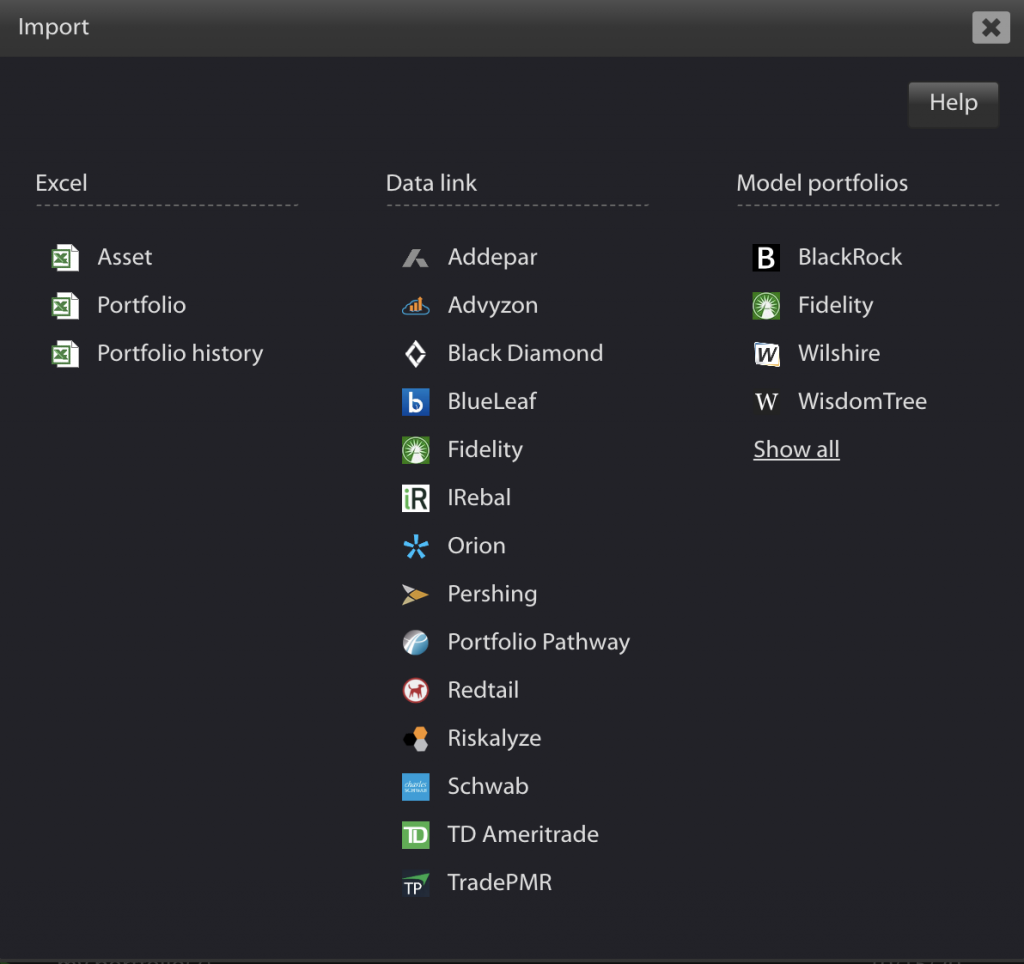Click the Fidelity icon under Data link
Viewport: 1024px width, 964px height.
415,450
